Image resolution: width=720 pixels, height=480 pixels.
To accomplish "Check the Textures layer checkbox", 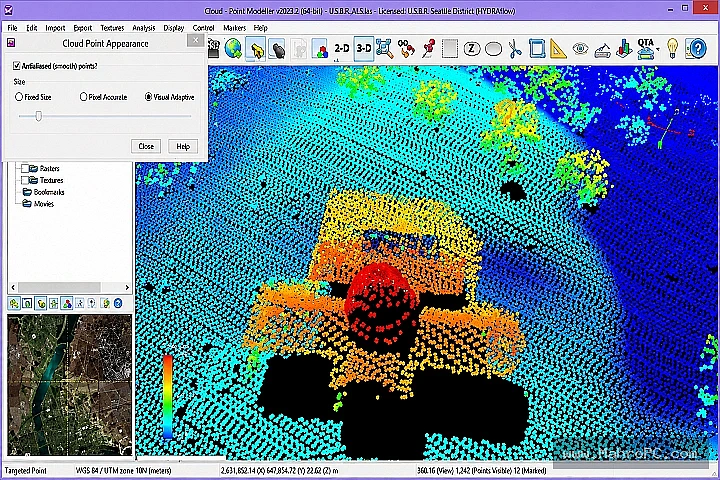I will click(25, 180).
